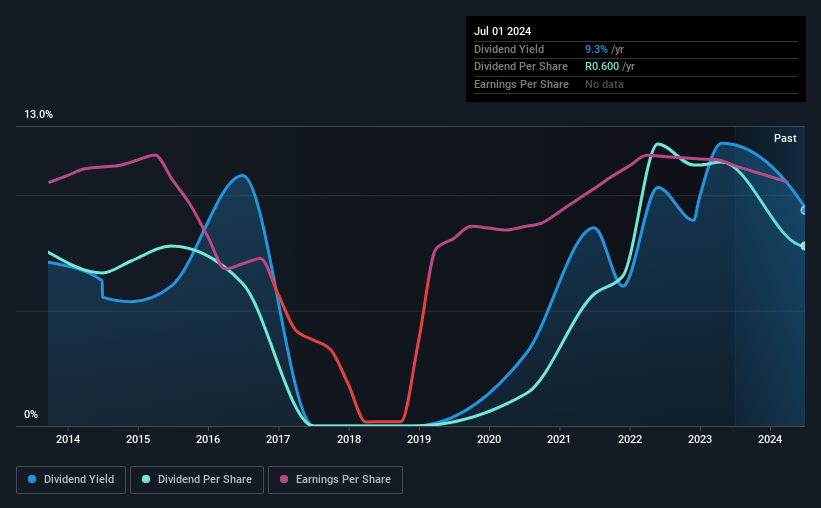The image size is (821, 508).
Task: Click the Dividend Per Share tooltip row label
Action: 521,67
